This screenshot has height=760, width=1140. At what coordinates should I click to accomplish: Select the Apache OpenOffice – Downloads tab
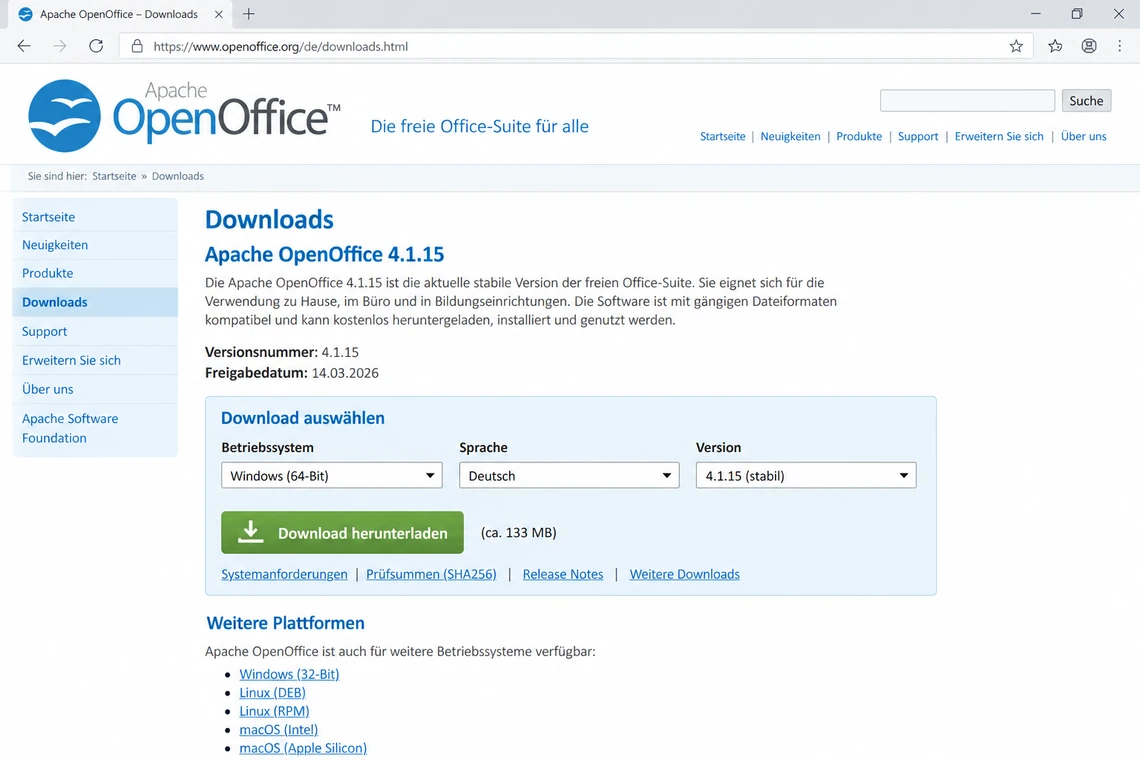120,14
